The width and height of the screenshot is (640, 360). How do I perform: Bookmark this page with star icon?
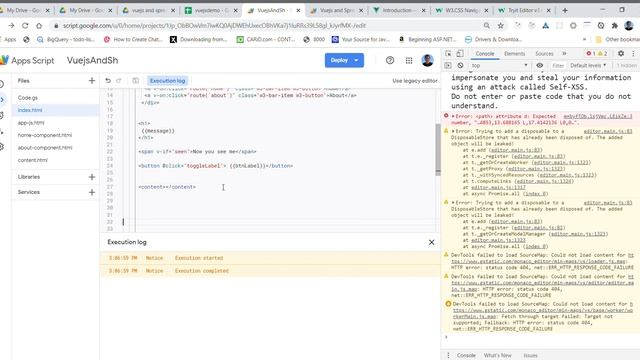(x=500, y=26)
